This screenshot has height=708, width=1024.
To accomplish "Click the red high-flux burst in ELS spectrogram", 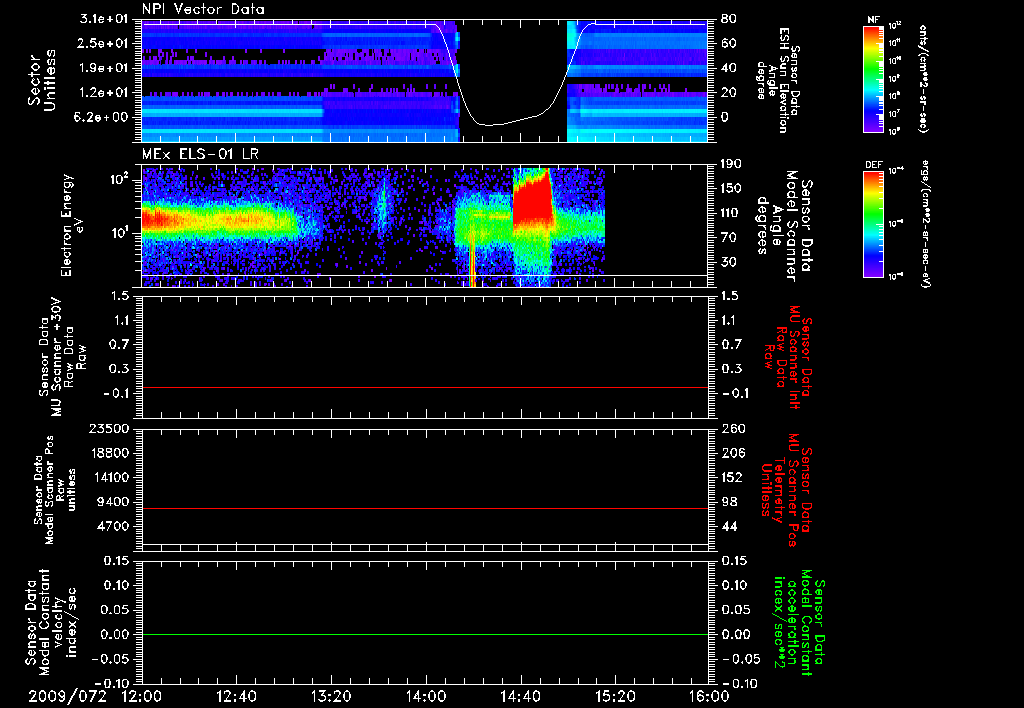I will (x=532, y=199).
